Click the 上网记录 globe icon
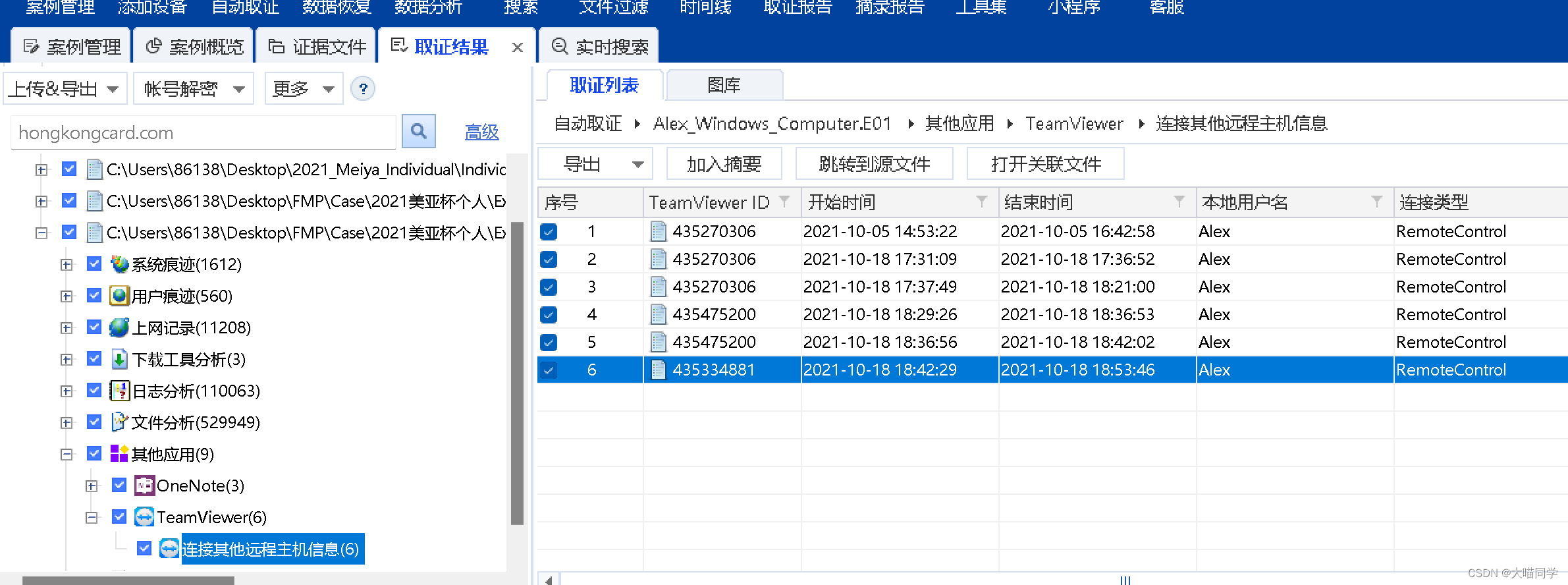This screenshot has width=1568, height=585. pyautogui.click(x=119, y=327)
